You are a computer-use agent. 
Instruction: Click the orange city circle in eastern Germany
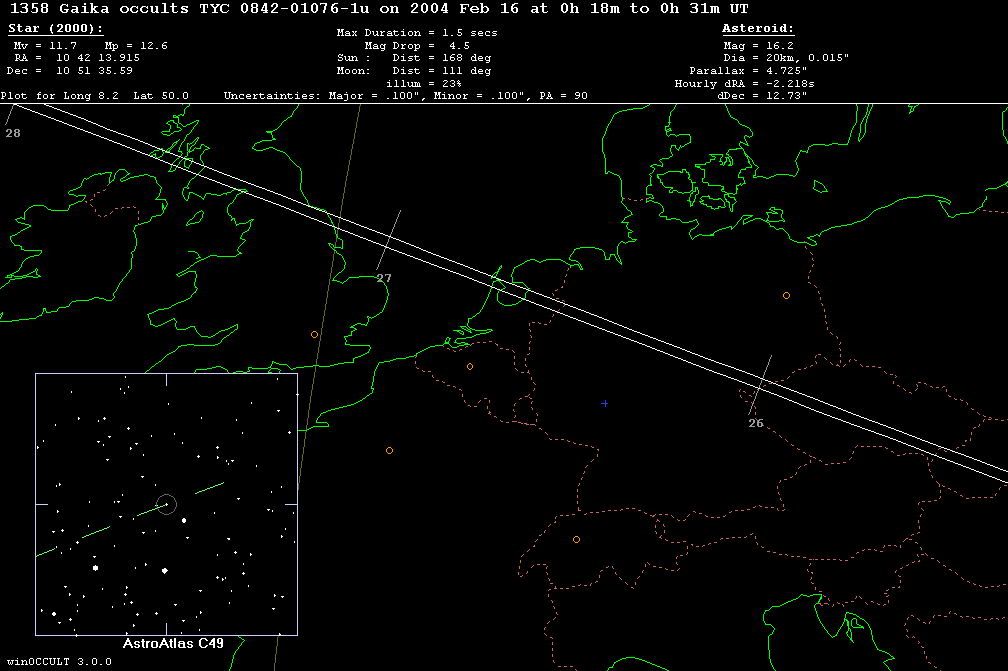click(x=786, y=295)
